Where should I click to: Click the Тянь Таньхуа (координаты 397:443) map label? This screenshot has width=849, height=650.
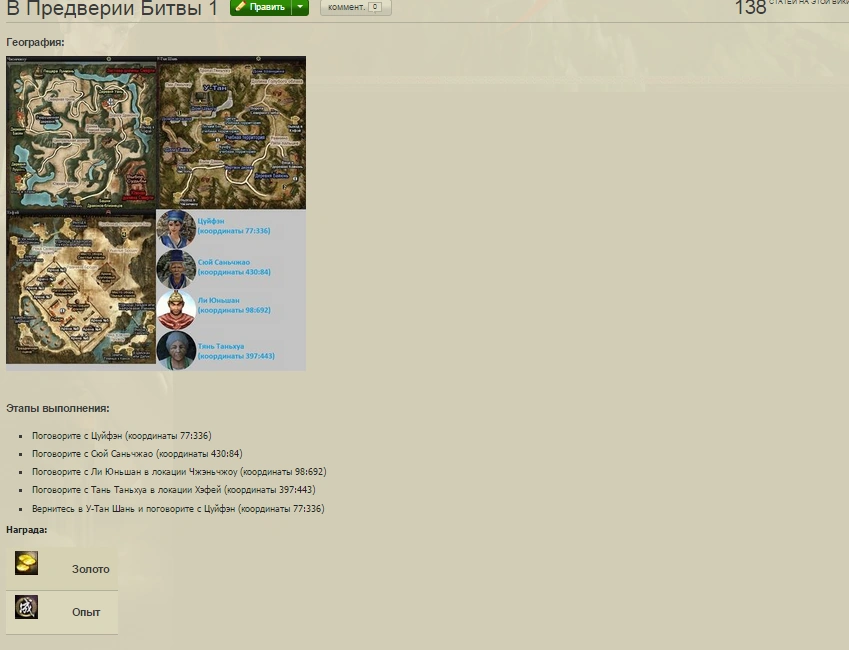point(236,351)
